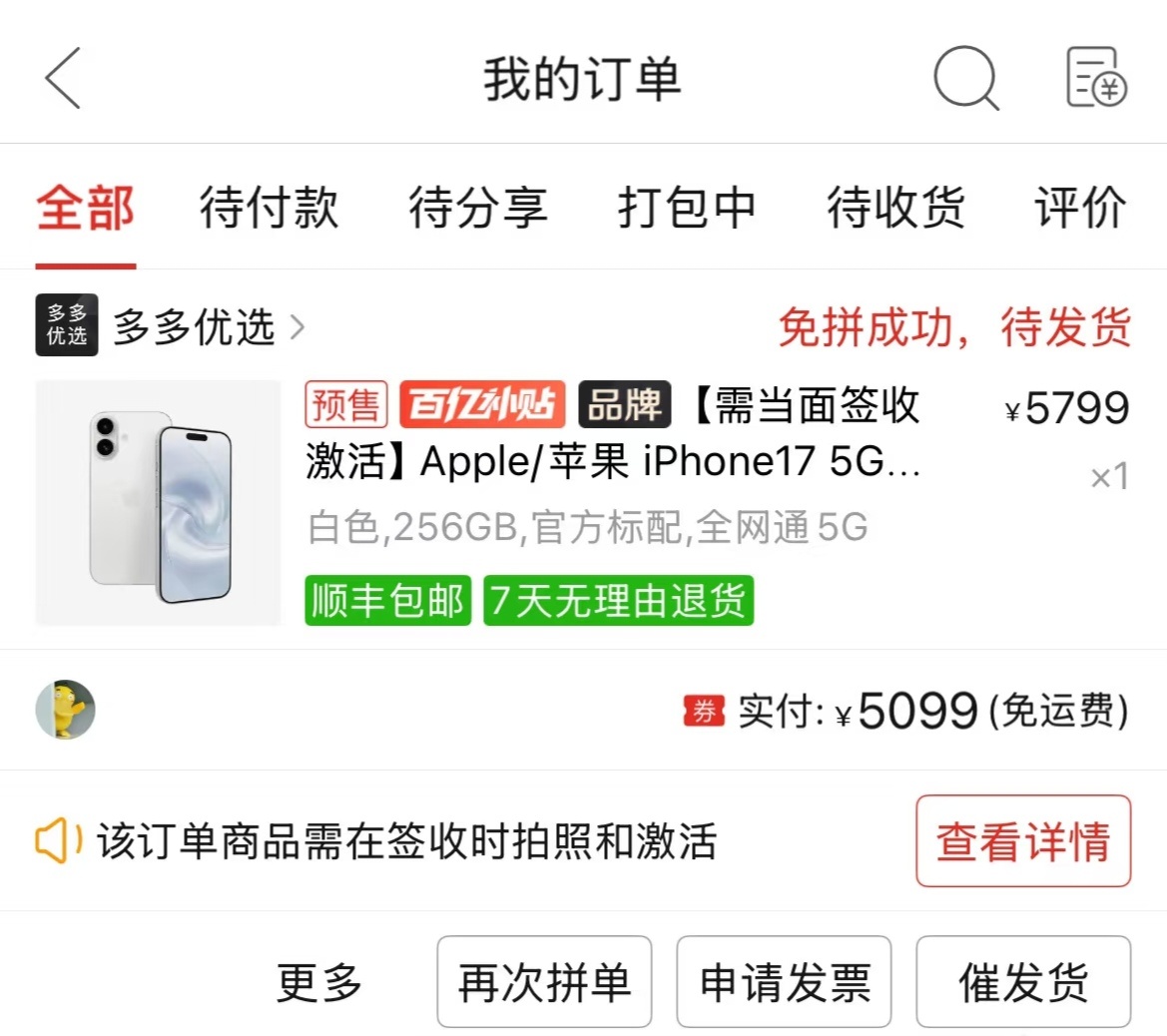Screen dimensions: 1167x1036
Task: Select the 打包中 tab
Action: (686, 208)
